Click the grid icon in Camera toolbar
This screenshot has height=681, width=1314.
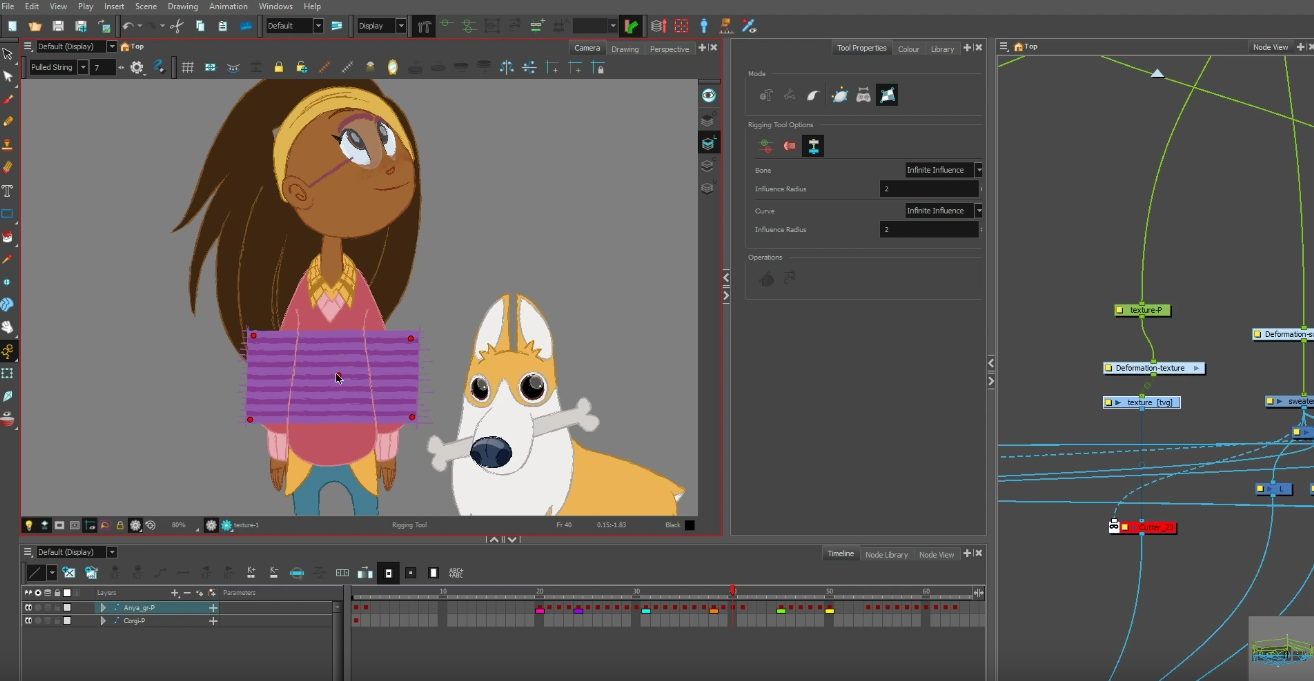pos(187,67)
